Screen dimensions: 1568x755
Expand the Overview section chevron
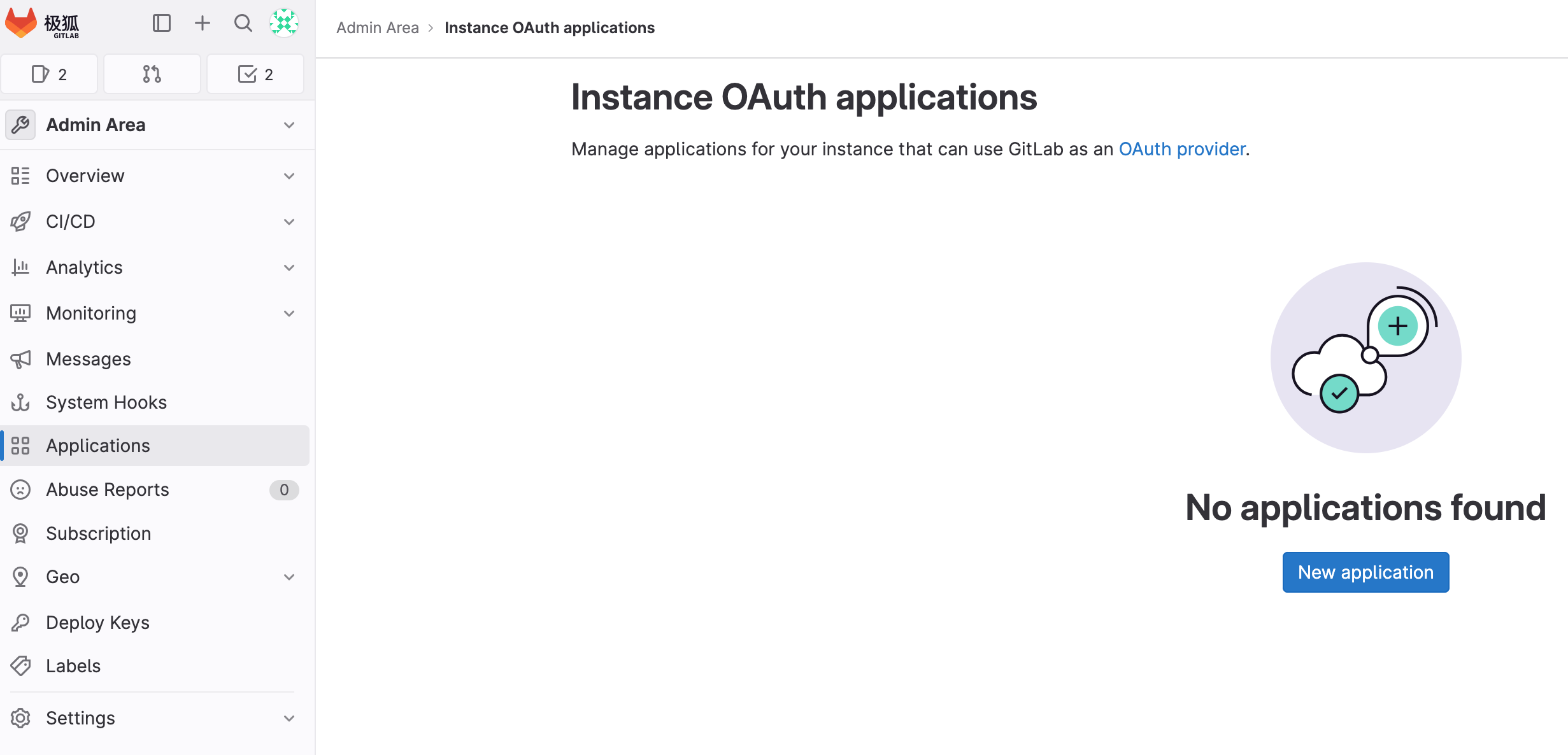point(289,176)
